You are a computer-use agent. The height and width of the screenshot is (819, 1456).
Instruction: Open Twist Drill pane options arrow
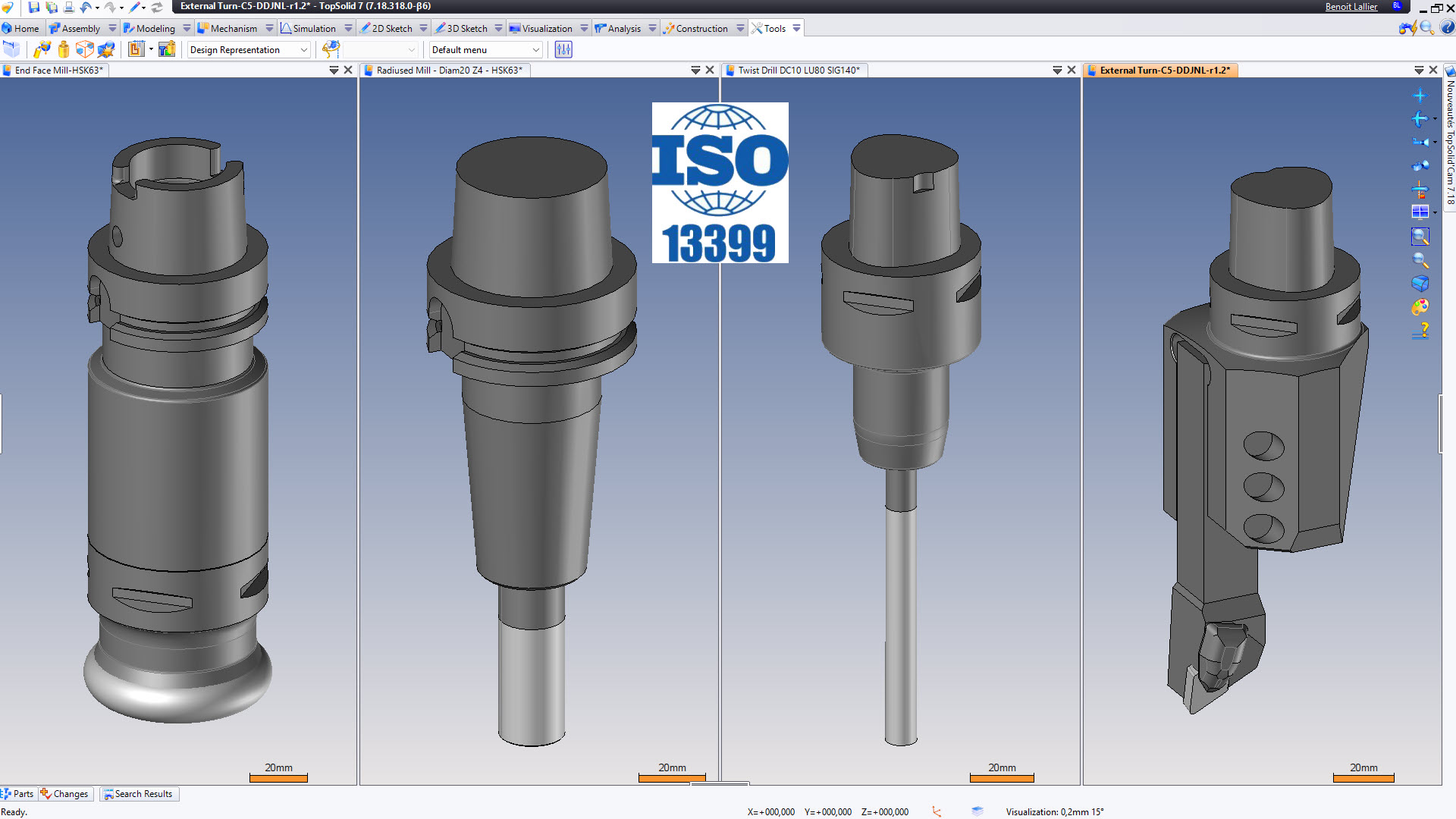click(x=1057, y=70)
